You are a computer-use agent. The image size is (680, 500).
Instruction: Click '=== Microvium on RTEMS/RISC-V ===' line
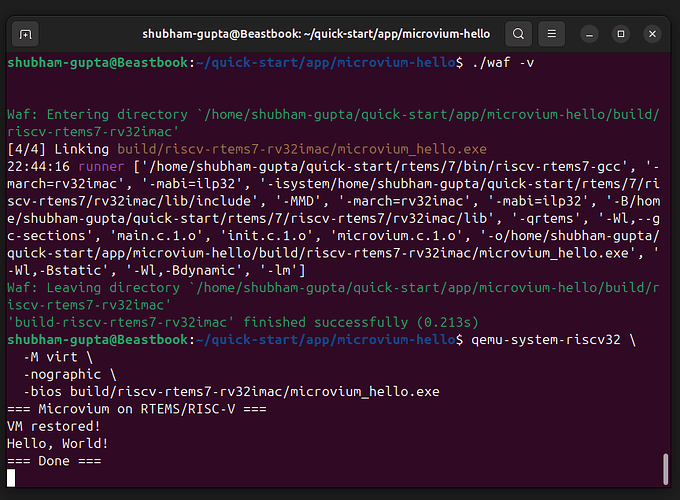tap(137, 409)
